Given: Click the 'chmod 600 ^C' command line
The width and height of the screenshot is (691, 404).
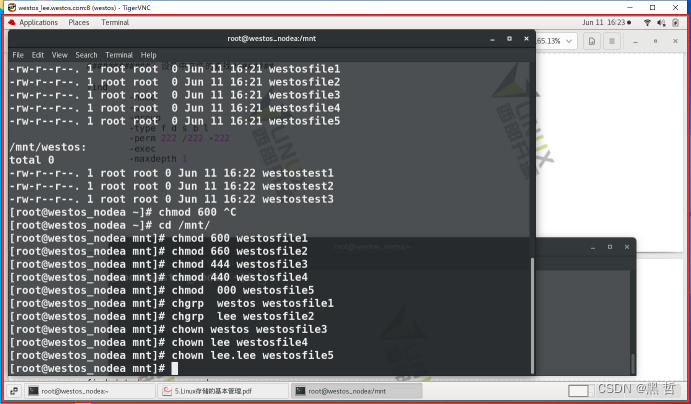Looking at the screenshot, I should coord(123,212).
